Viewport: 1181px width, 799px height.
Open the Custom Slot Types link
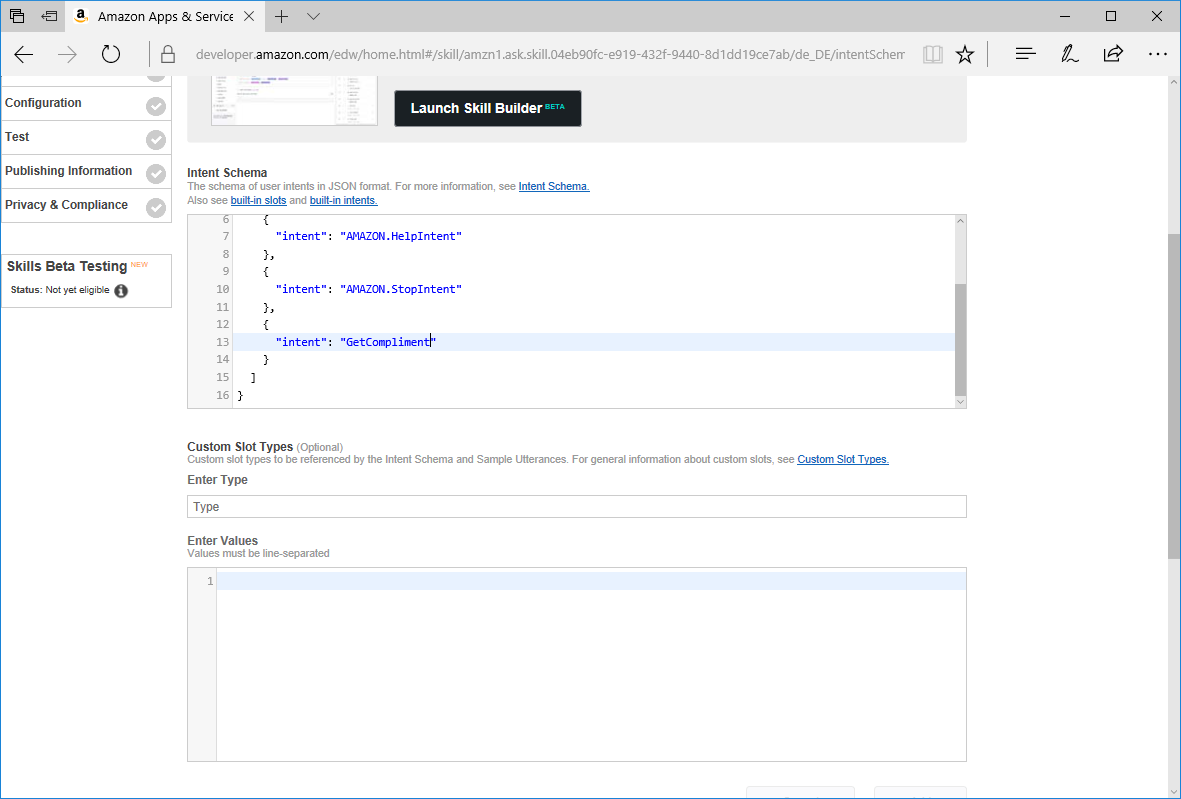pyautogui.click(x=842, y=460)
